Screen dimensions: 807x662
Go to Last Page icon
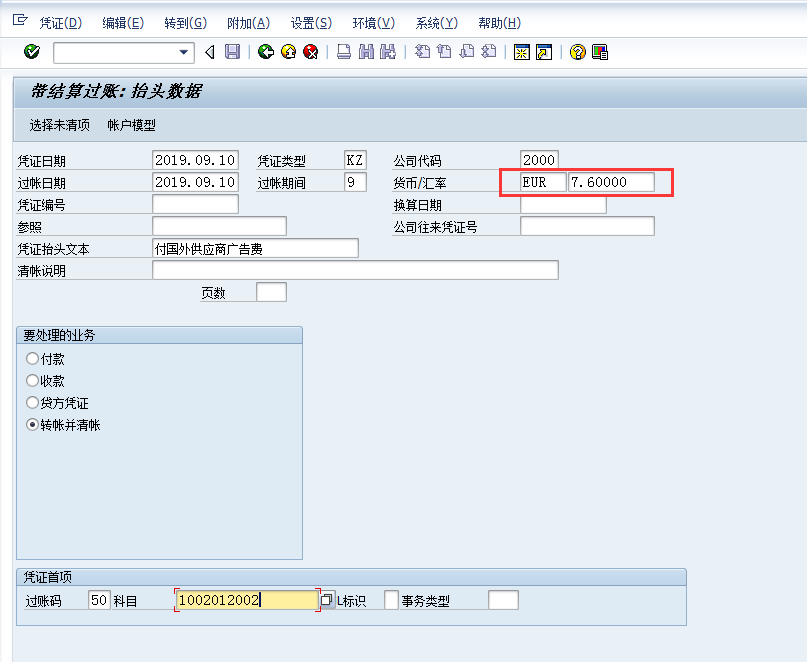pos(489,52)
